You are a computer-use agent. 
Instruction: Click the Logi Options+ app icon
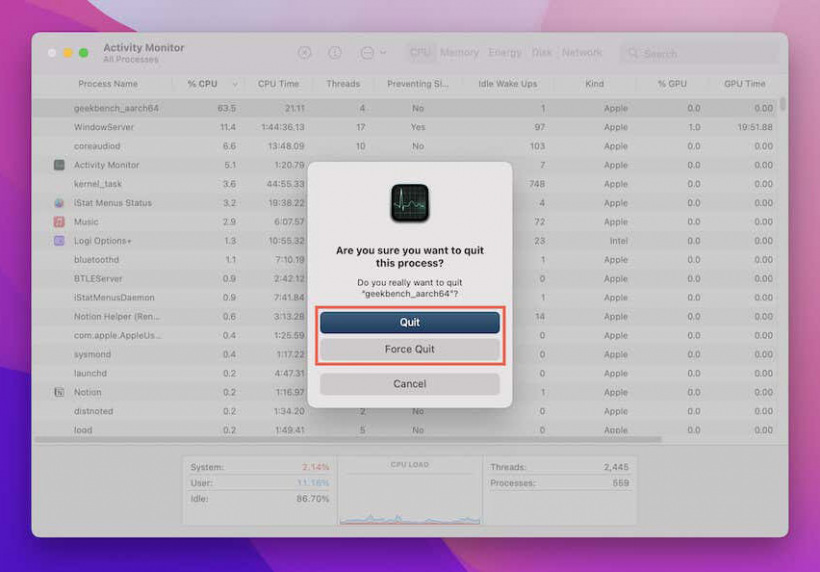59,241
